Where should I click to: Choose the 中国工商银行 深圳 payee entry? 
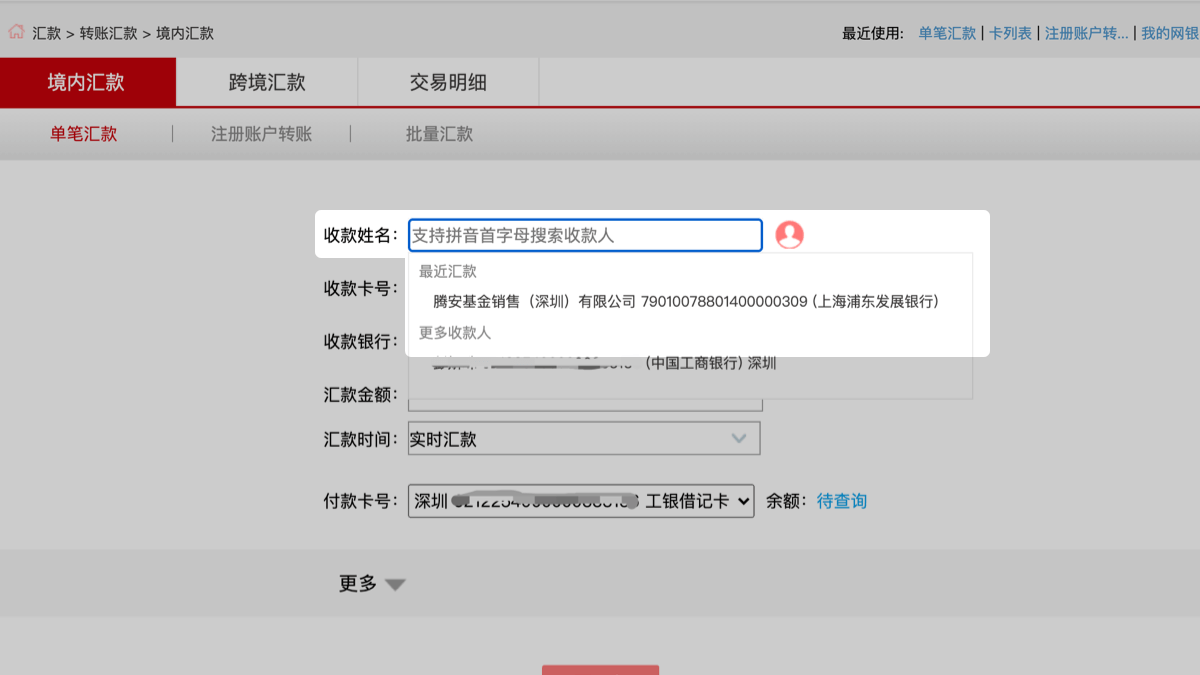point(690,364)
